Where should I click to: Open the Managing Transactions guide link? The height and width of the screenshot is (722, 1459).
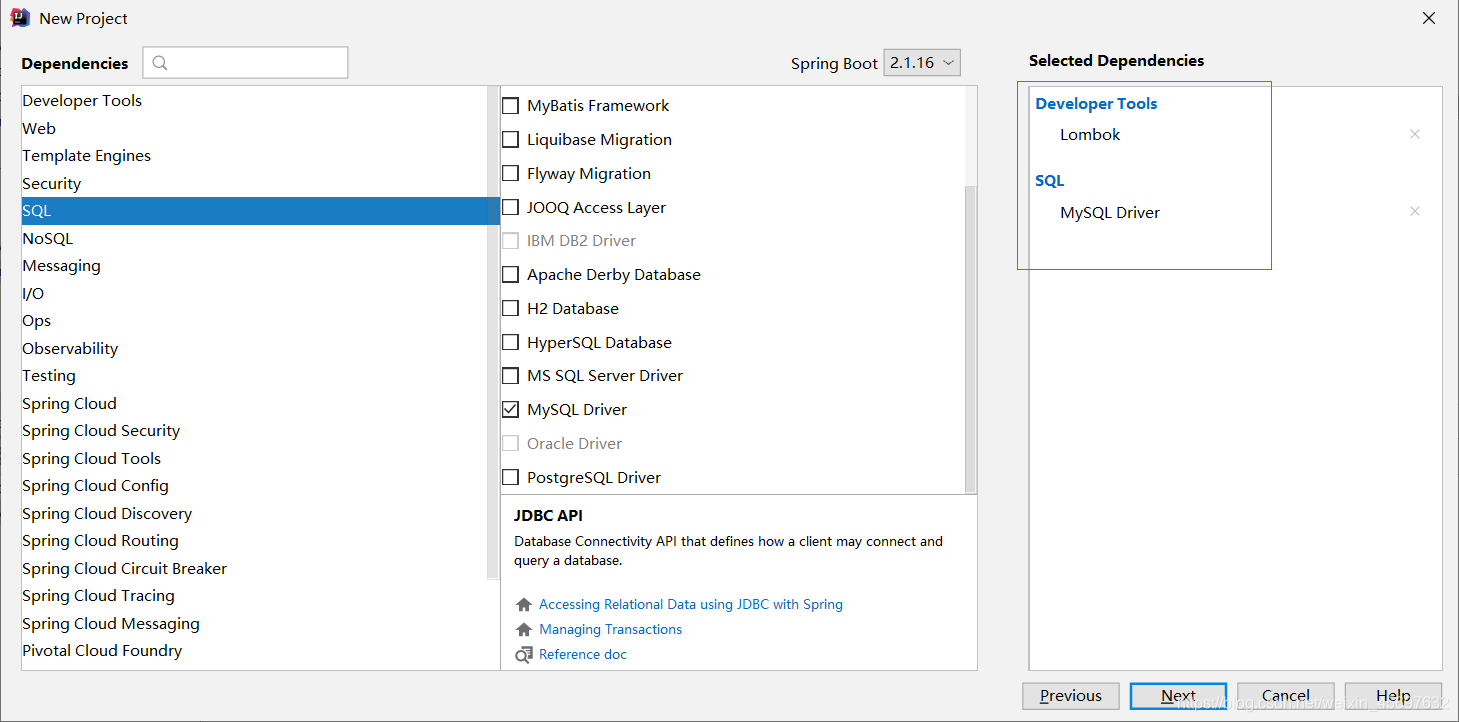point(610,630)
